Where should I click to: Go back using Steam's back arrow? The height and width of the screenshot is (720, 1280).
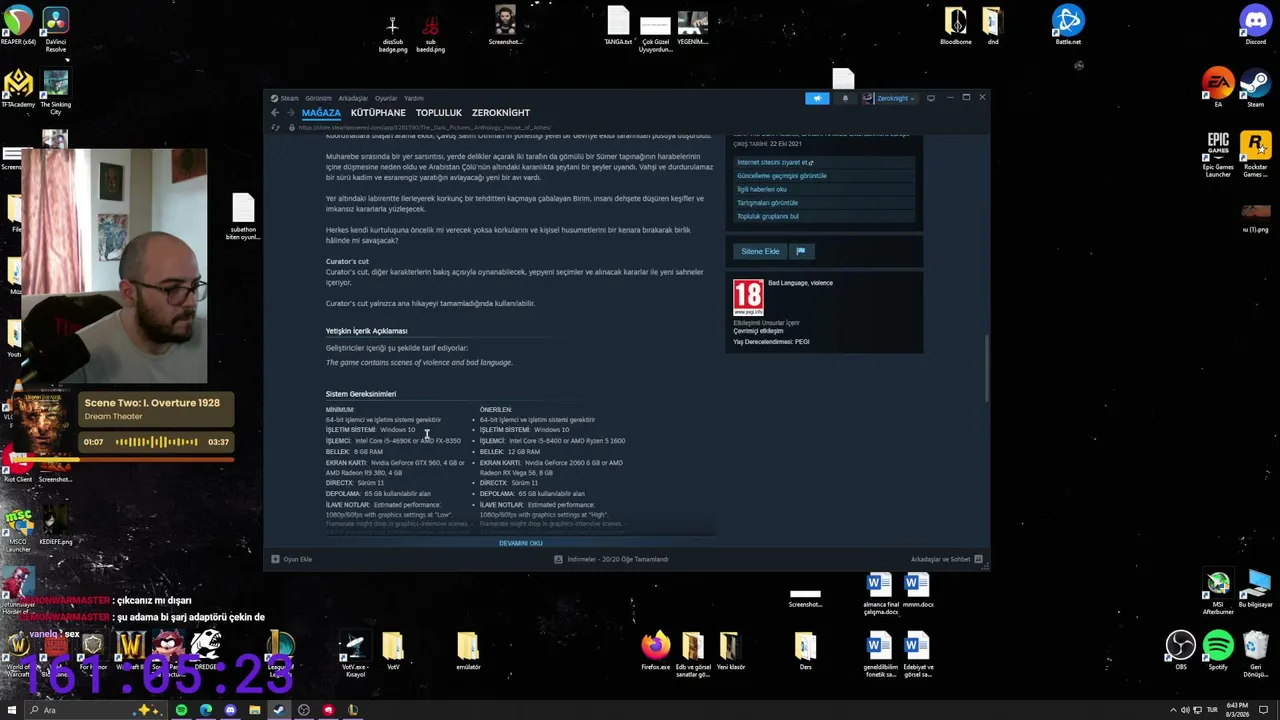pos(275,113)
